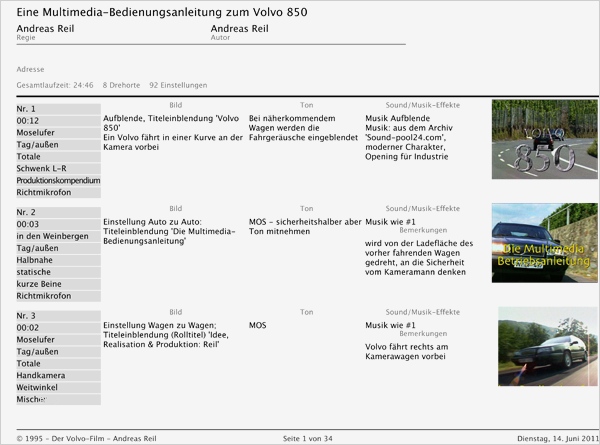Select 'Nr. 2' field

point(58,212)
